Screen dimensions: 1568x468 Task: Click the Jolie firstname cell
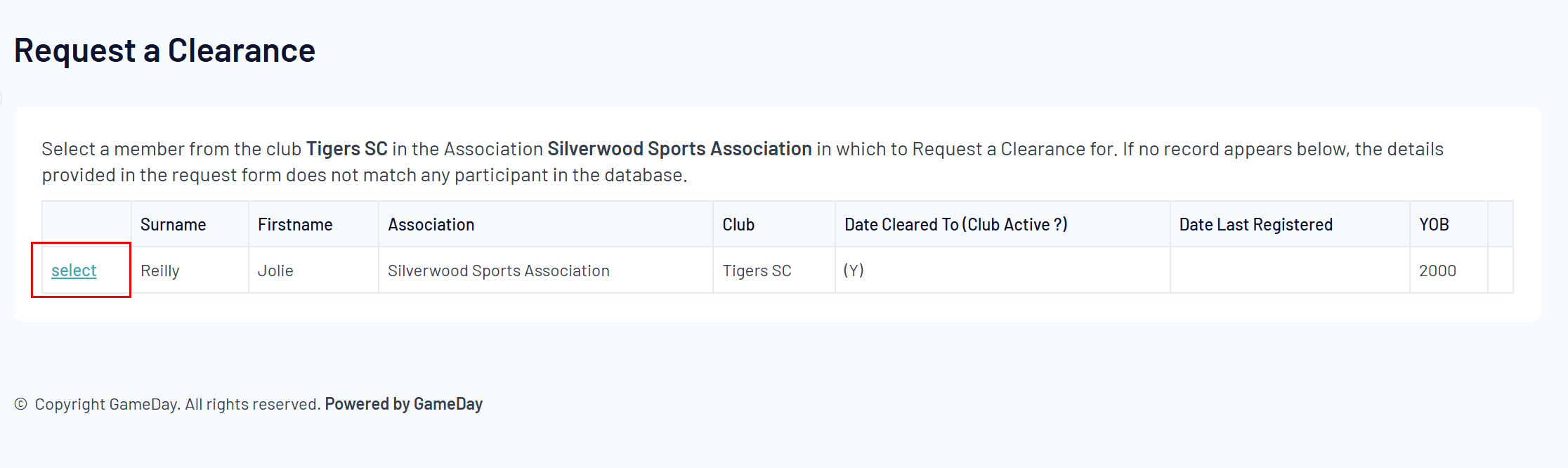point(275,271)
